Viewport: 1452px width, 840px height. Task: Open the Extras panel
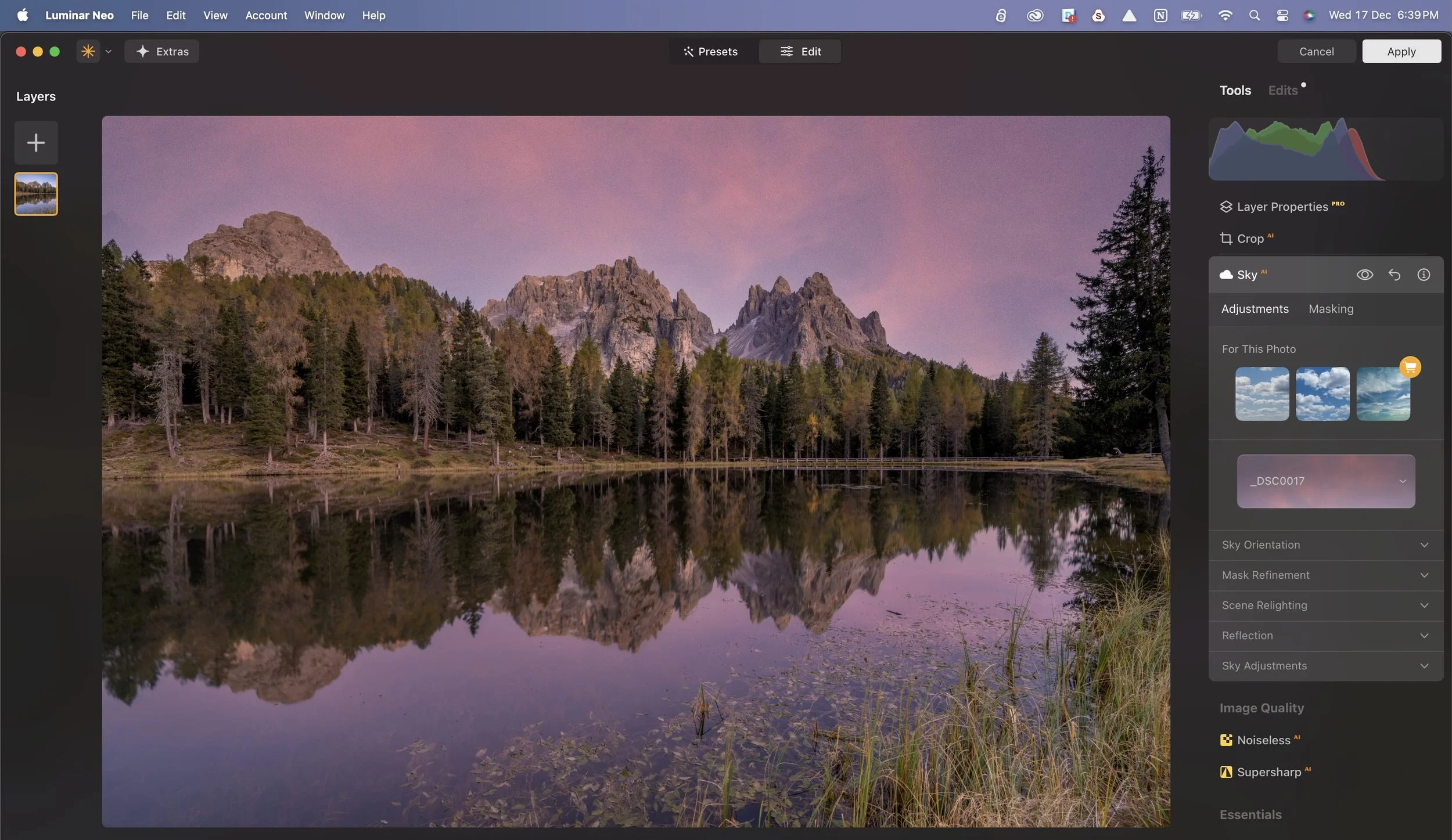[x=161, y=51]
